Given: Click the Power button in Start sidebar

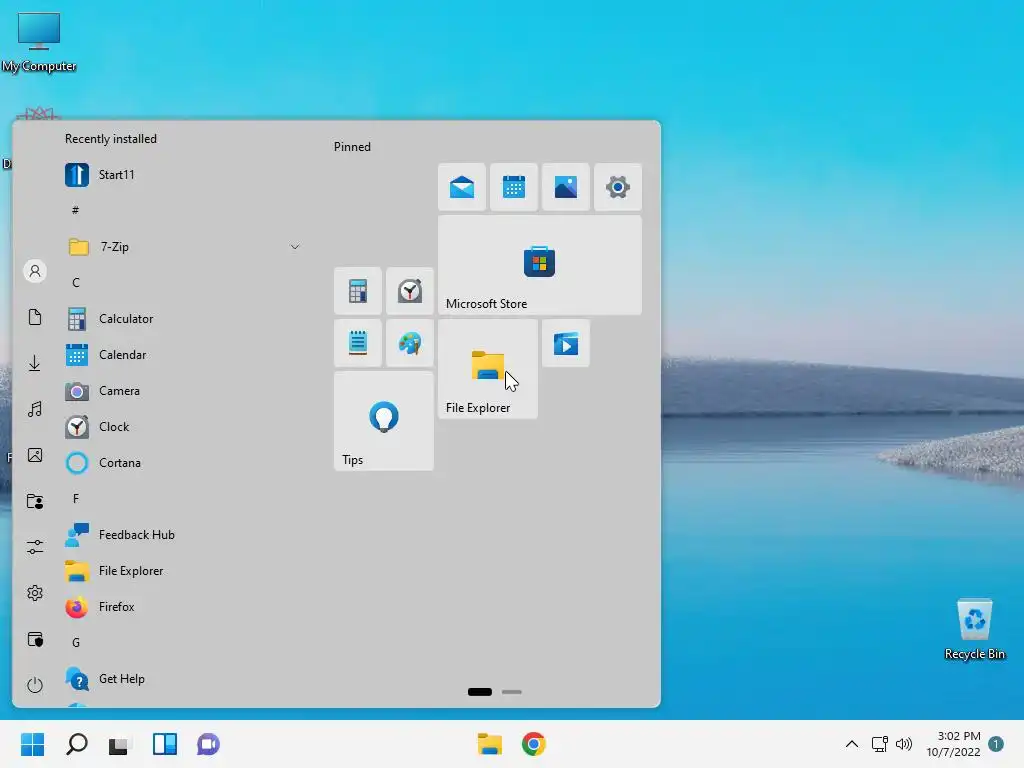Looking at the screenshot, I should click(x=35, y=685).
